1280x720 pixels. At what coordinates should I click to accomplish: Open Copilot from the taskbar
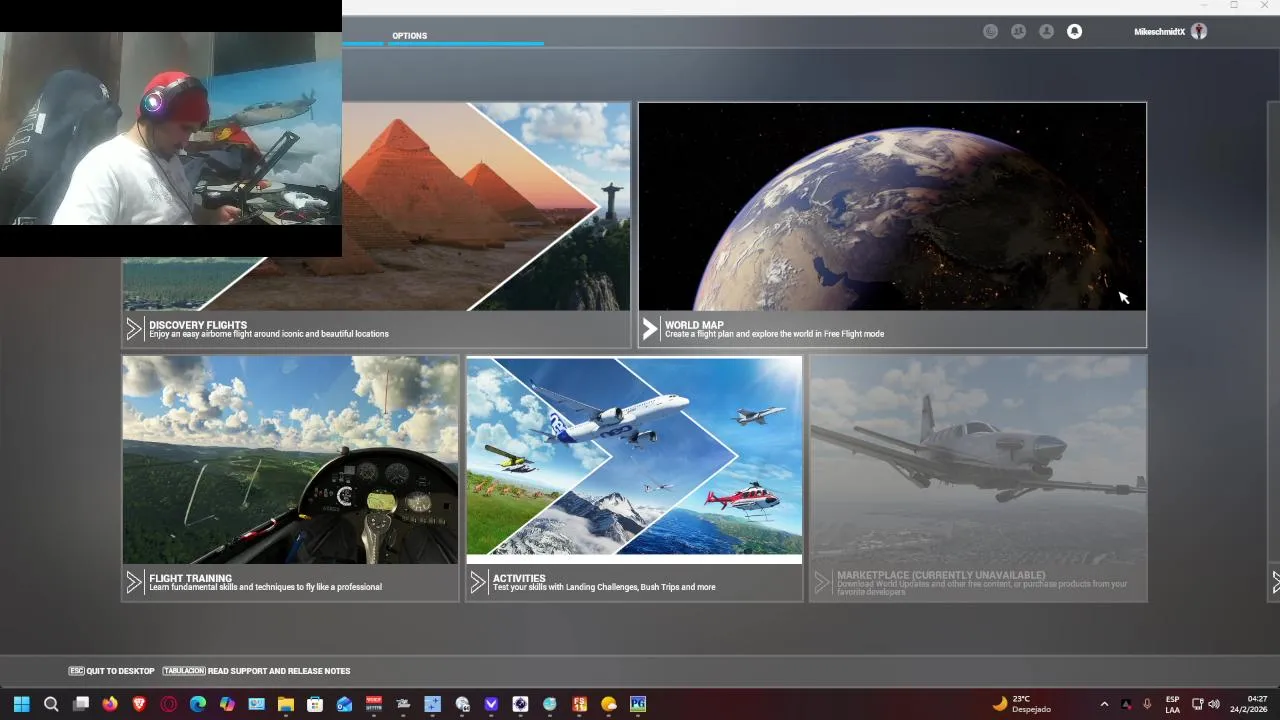pos(227,704)
